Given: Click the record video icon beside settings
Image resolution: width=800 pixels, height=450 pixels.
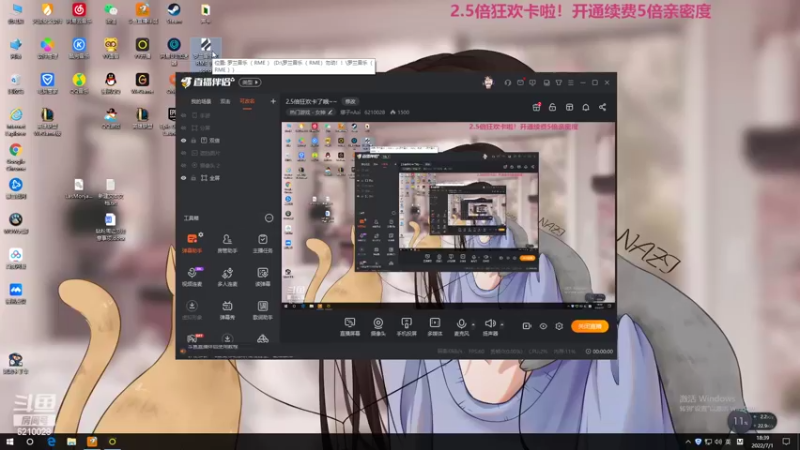Looking at the screenshot, I should tap(527, 326).
